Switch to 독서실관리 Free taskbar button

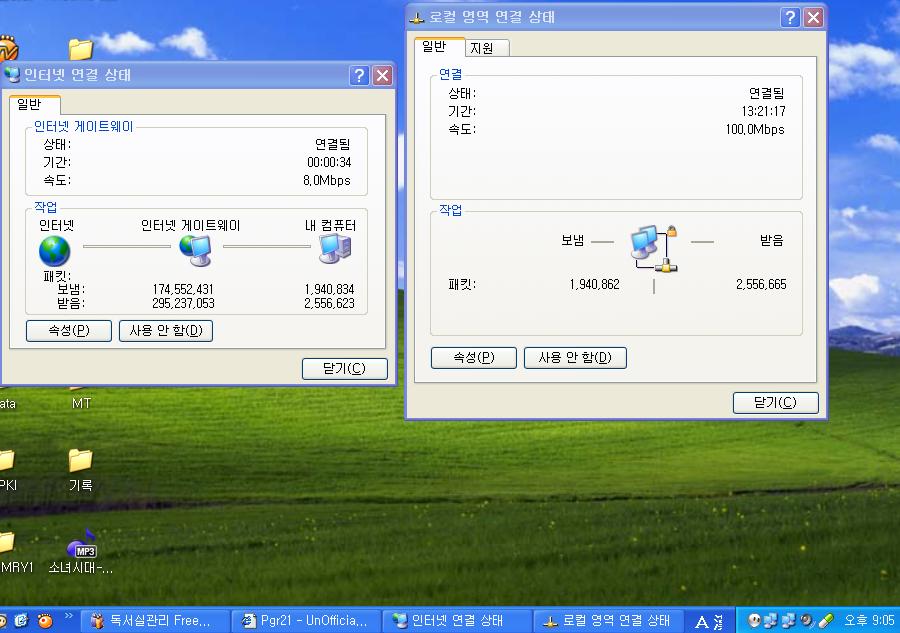click(x=154, y=620)
